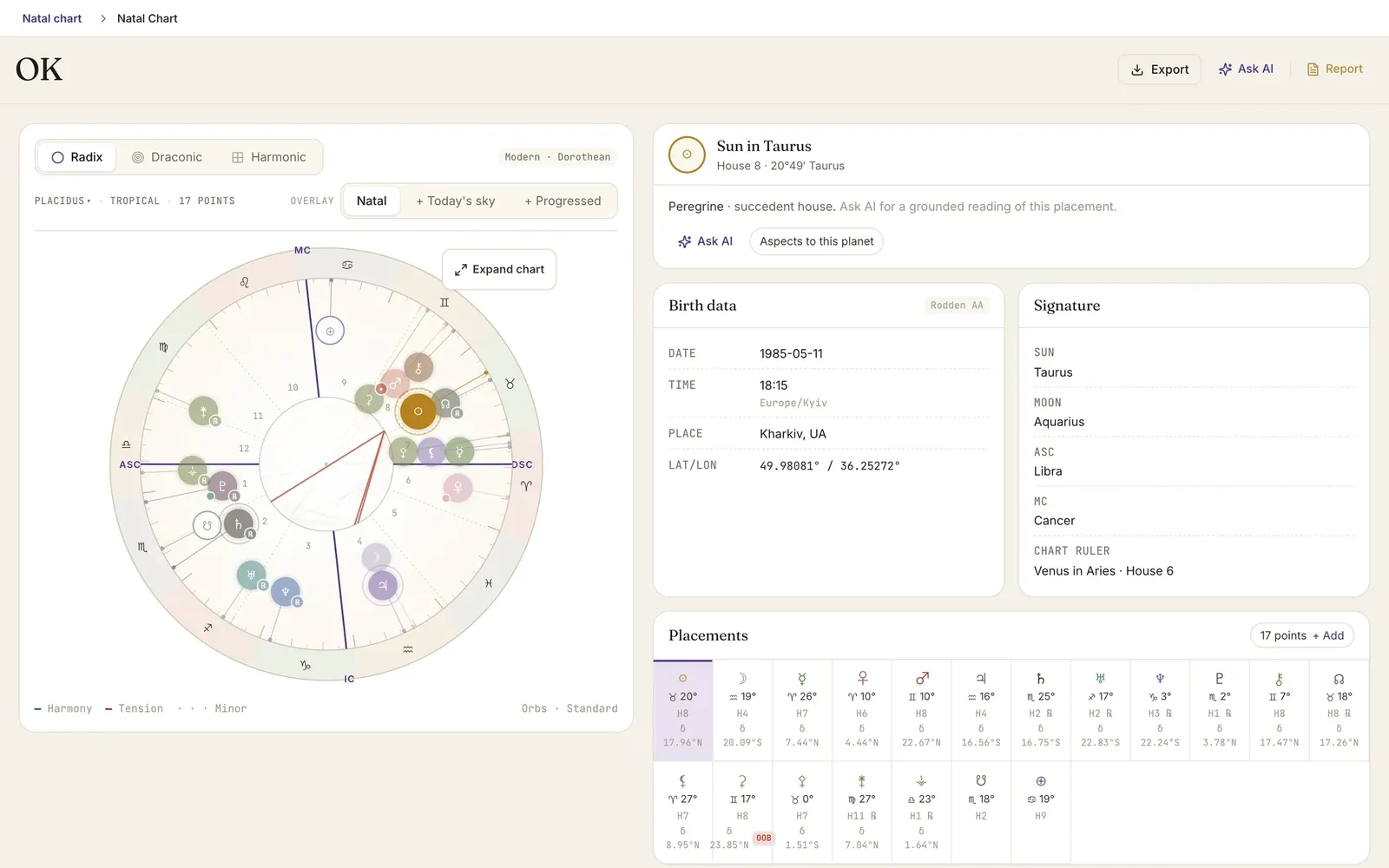Click the ASC label on the chart wheel
Viewport: 1389px width, 868px height.
point(129,464)
